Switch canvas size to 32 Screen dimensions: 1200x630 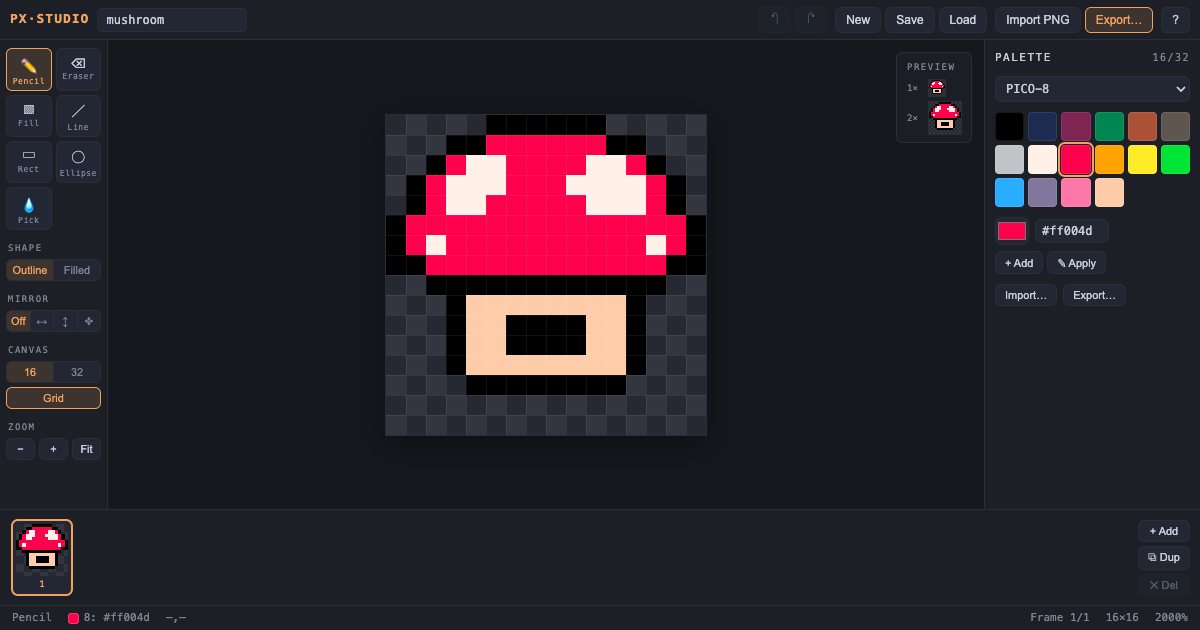coord(77,372)
